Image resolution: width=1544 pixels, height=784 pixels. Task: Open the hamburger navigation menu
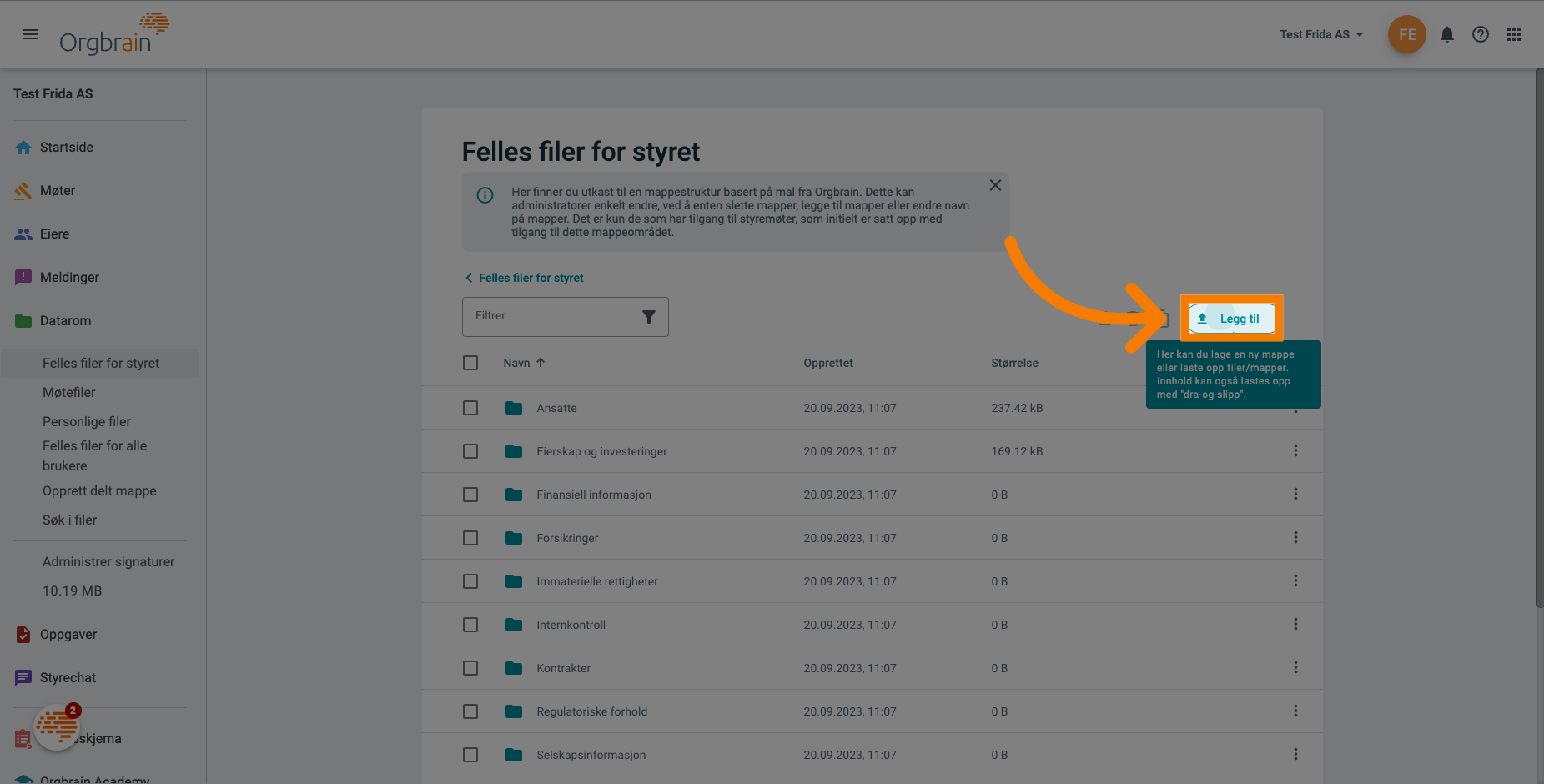tap(30, 34)
